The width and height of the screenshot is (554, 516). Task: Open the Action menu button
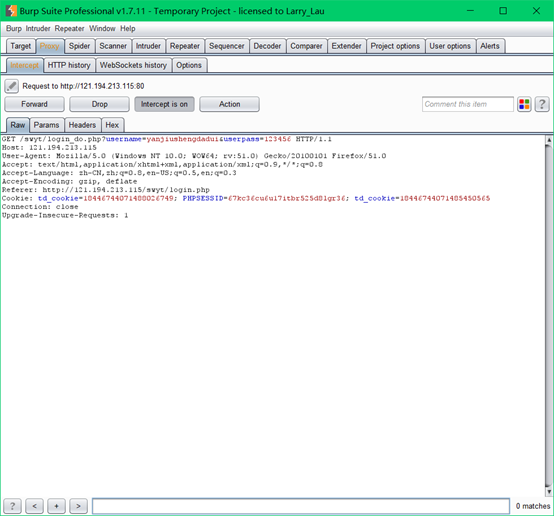(229, 104)
